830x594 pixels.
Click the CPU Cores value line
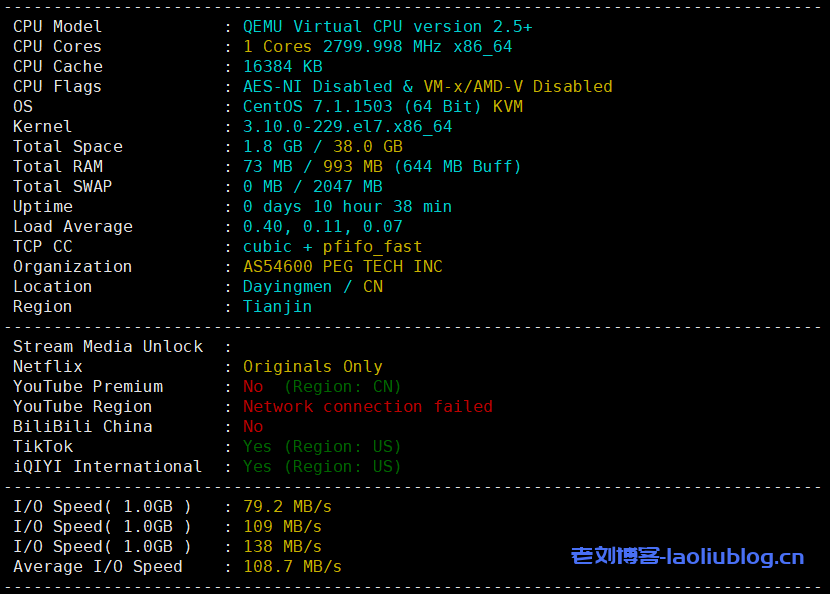[377, 47]
